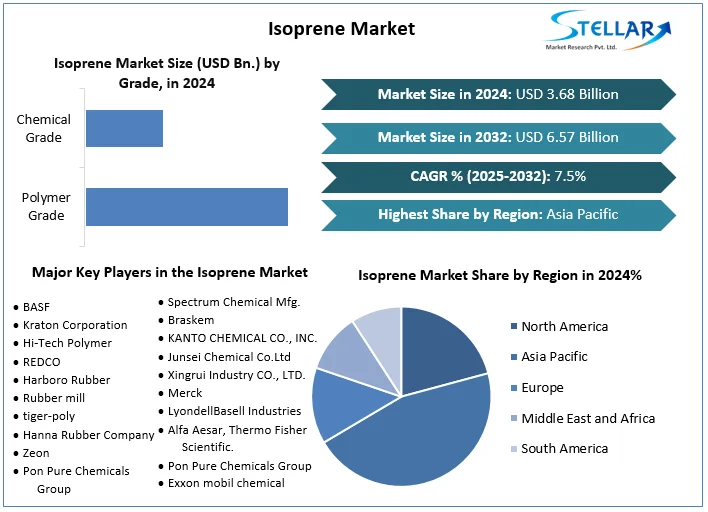
Task: Click 'Harboro Rubber' in the list
Action: click(66, 380)
